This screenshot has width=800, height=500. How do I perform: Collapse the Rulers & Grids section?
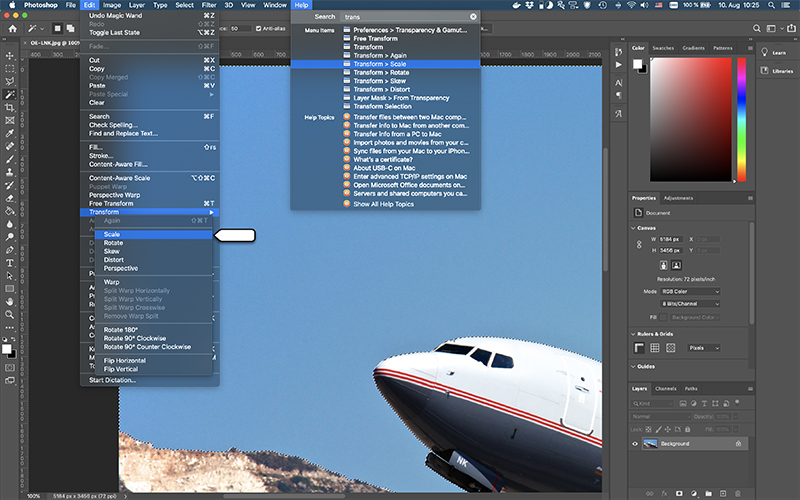click(x=634, y=333)
